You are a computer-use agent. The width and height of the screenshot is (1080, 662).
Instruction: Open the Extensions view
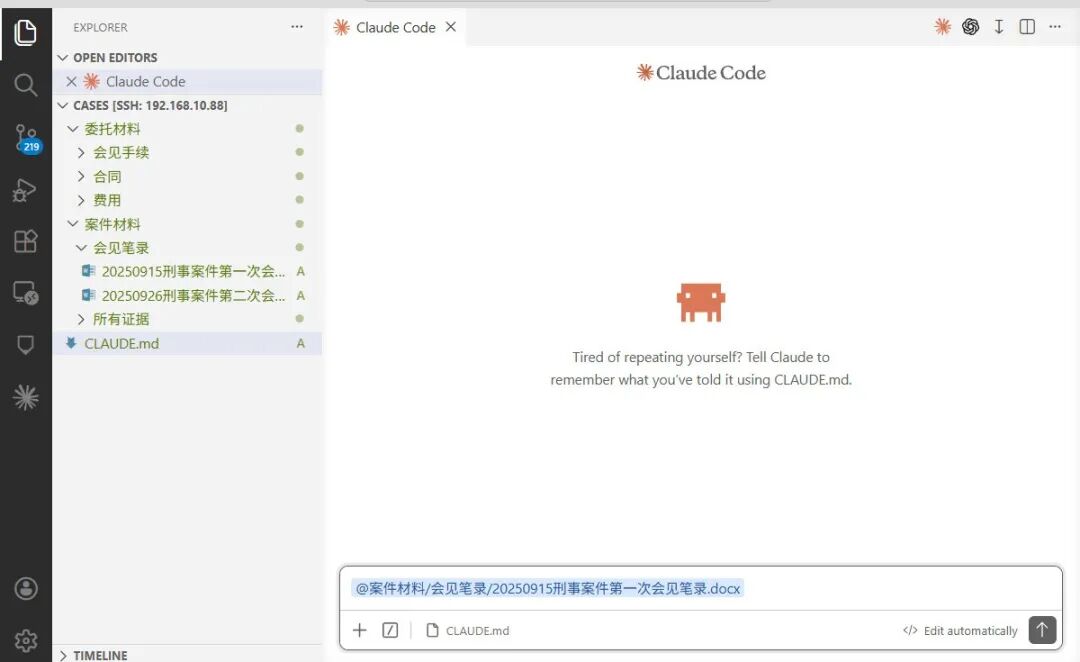click(x=25, y=241)
